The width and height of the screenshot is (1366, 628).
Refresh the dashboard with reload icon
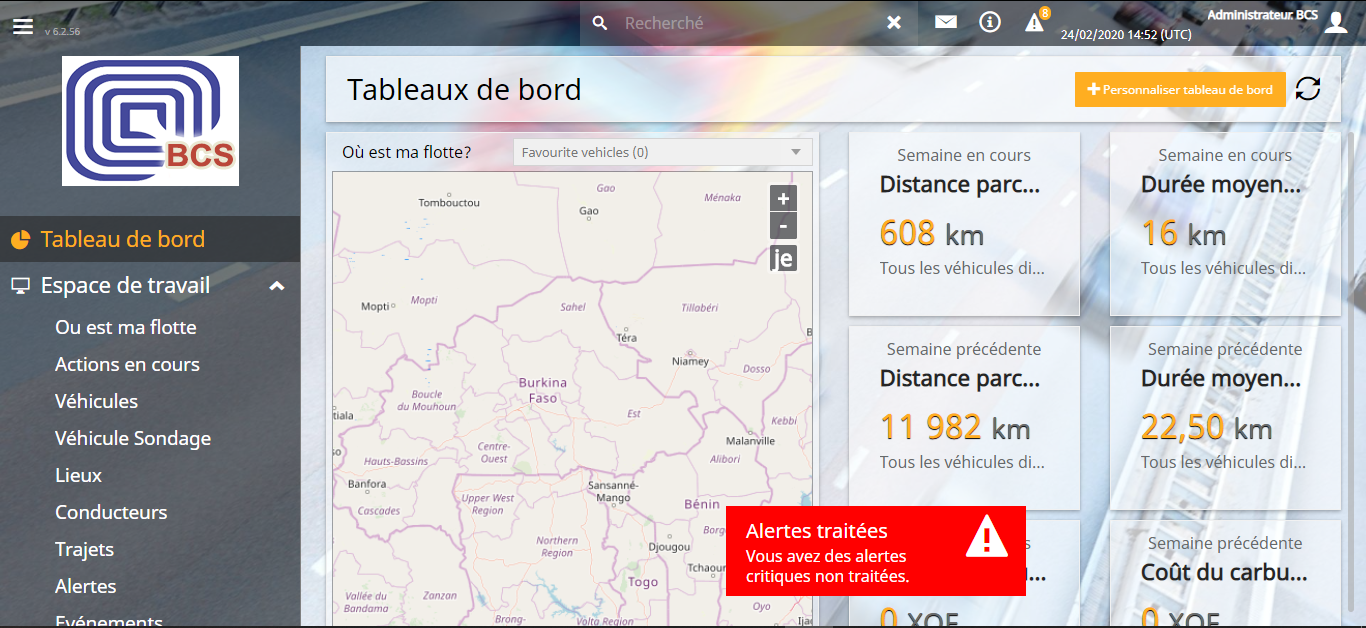(x=1308, y=89)
